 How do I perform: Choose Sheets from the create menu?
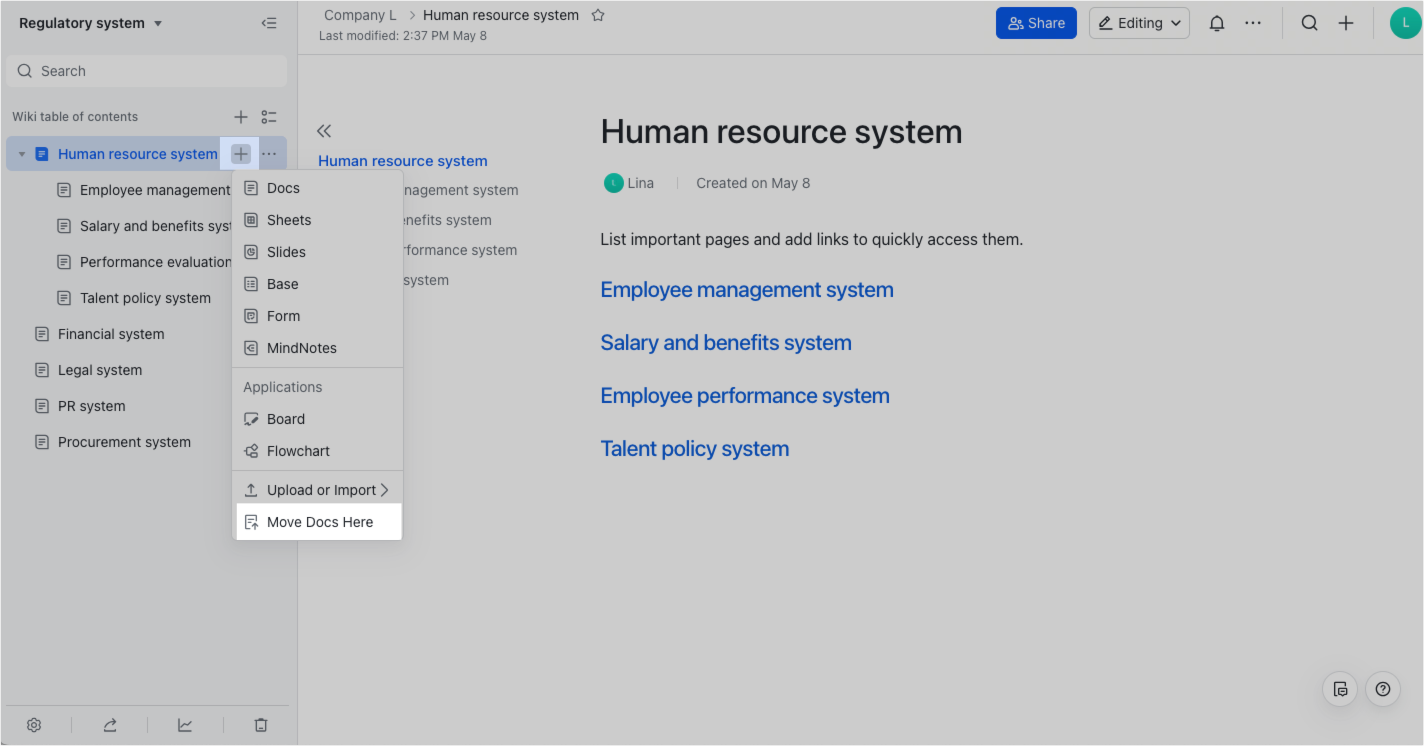point(288,220)
